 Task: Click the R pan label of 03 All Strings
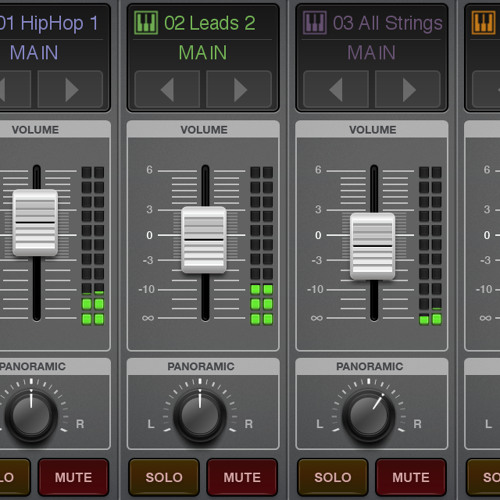(x=417, y=424)
